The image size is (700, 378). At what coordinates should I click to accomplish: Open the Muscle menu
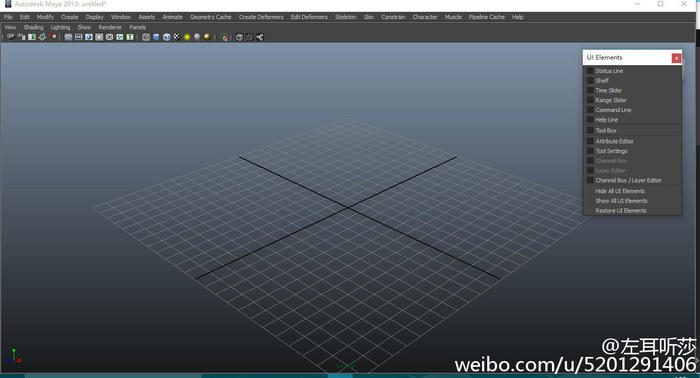[453, 17]
